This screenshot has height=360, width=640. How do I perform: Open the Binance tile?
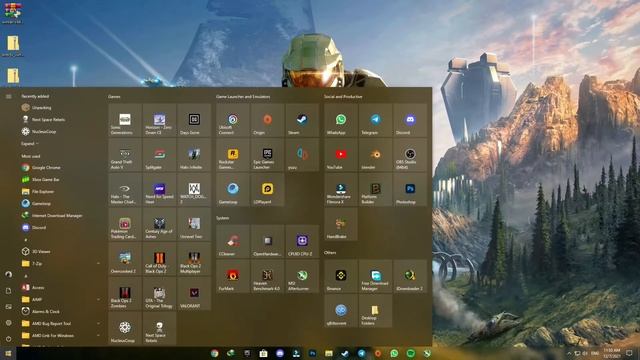click(x=341, y=276)
